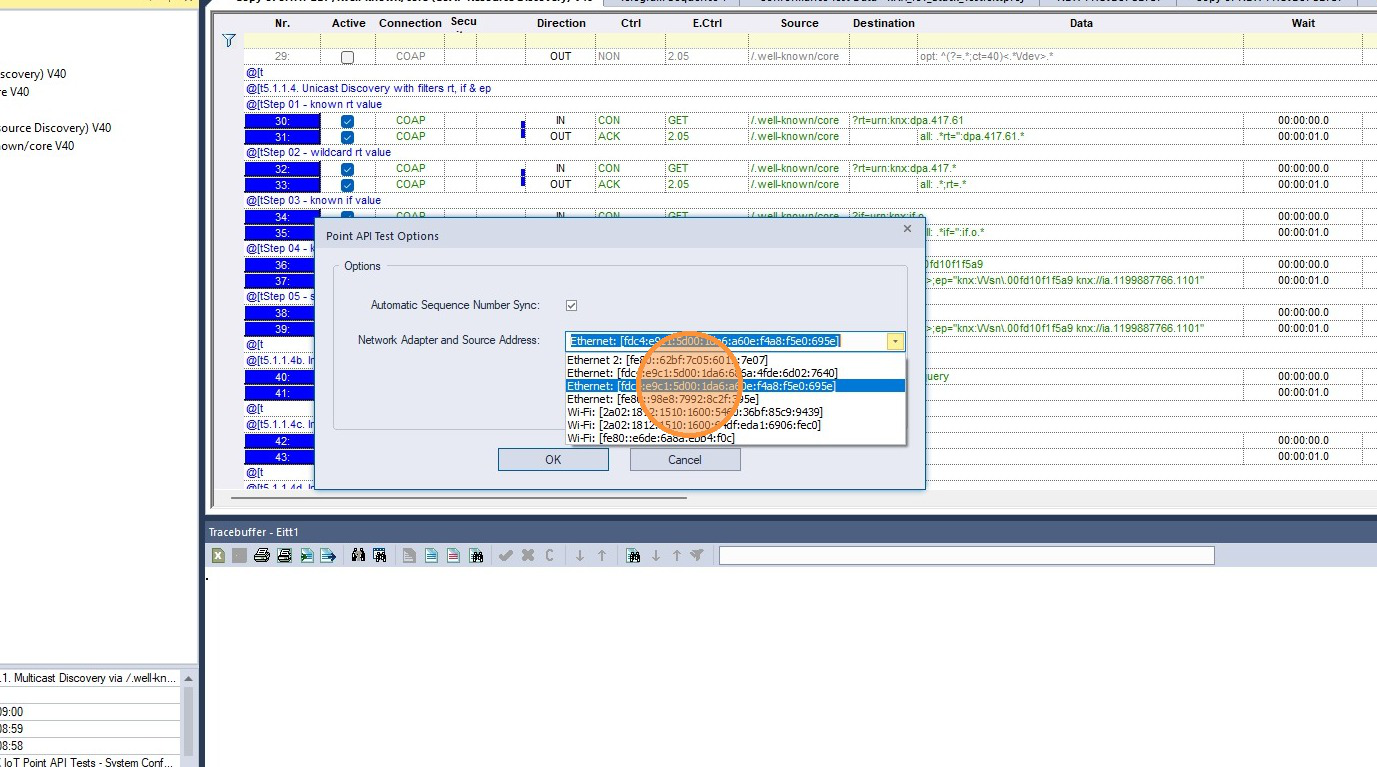The image size is (1377, 767).
Task: Uncheck the Active checkbox for row 33
Action: coord(347,185)
